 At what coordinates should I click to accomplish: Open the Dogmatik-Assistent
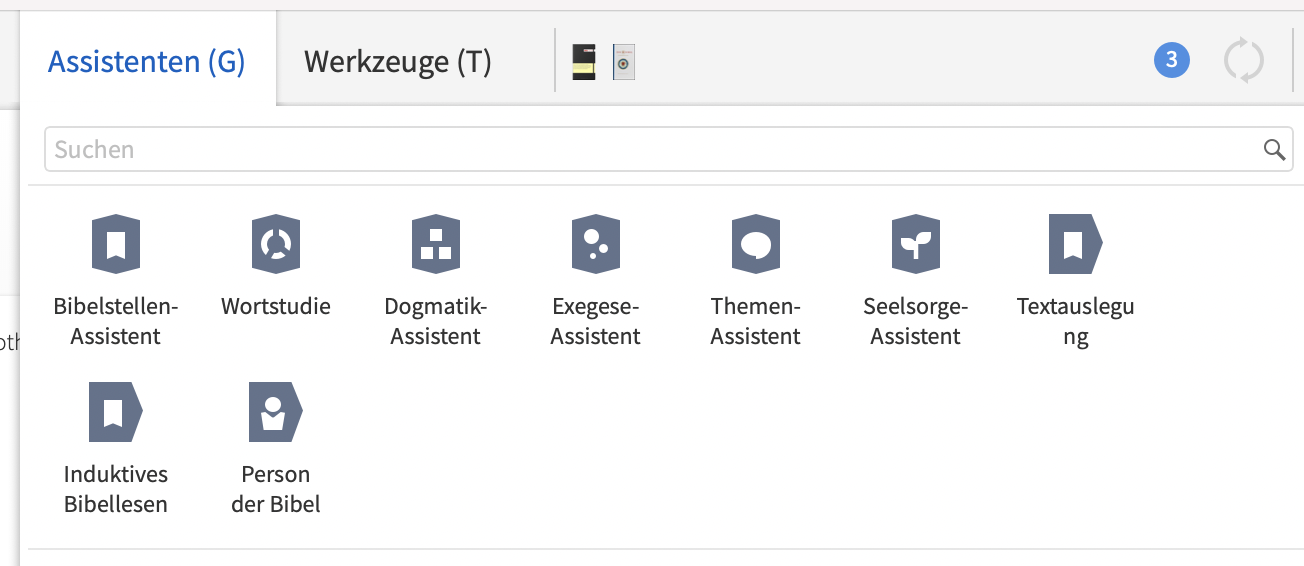(436, 244)
